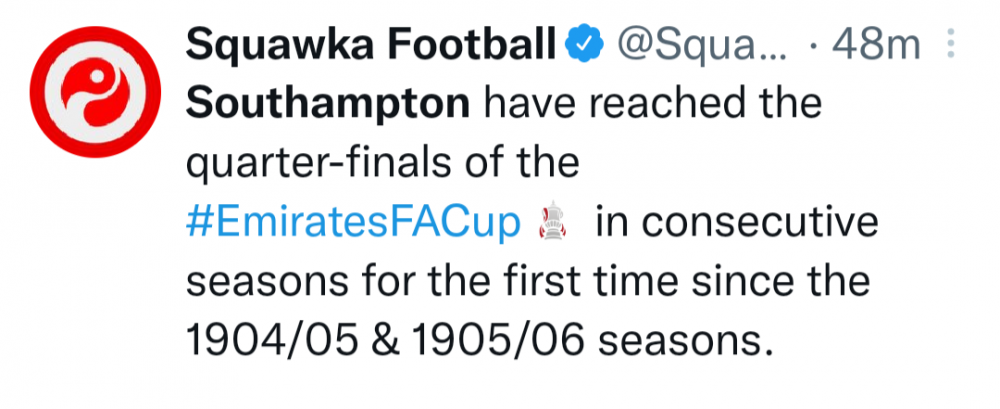Click the bold word Southampton
The height and width of the screenshot is (409, 1000).
[x=328, y=104]
